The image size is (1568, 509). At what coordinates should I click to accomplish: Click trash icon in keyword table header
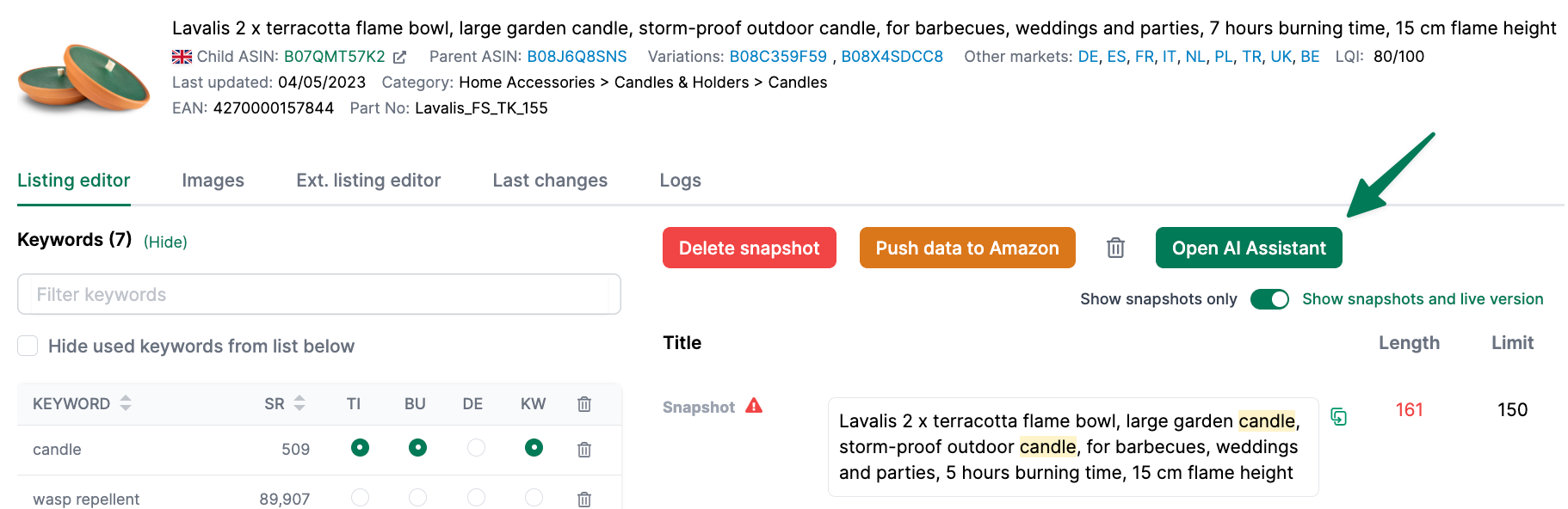coord(584,404)
